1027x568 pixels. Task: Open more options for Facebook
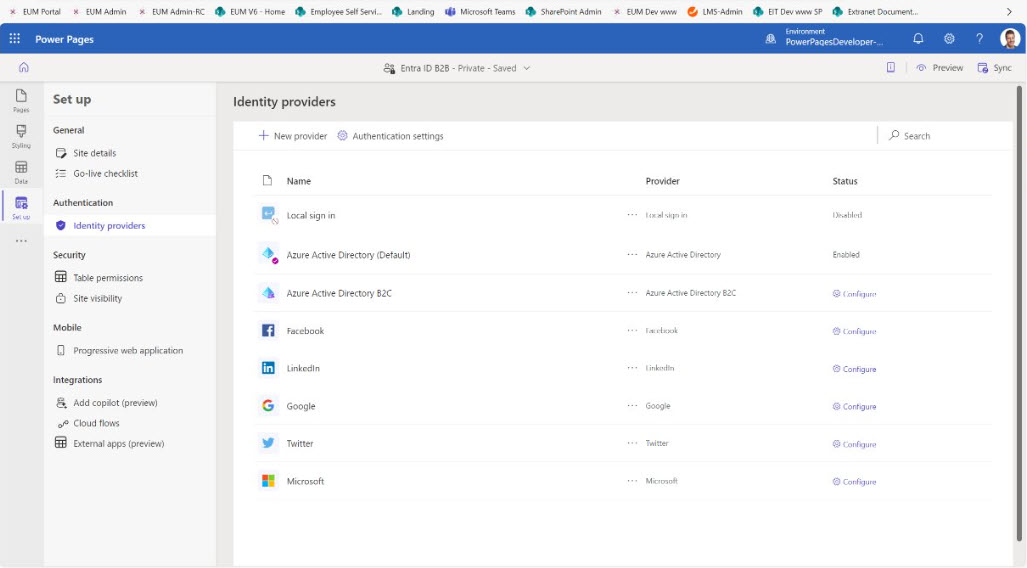(x=632, y=330)
